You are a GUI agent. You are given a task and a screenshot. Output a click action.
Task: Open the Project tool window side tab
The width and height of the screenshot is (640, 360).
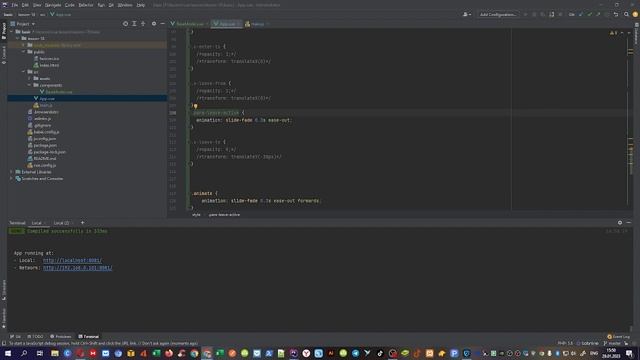coord(4,31)
